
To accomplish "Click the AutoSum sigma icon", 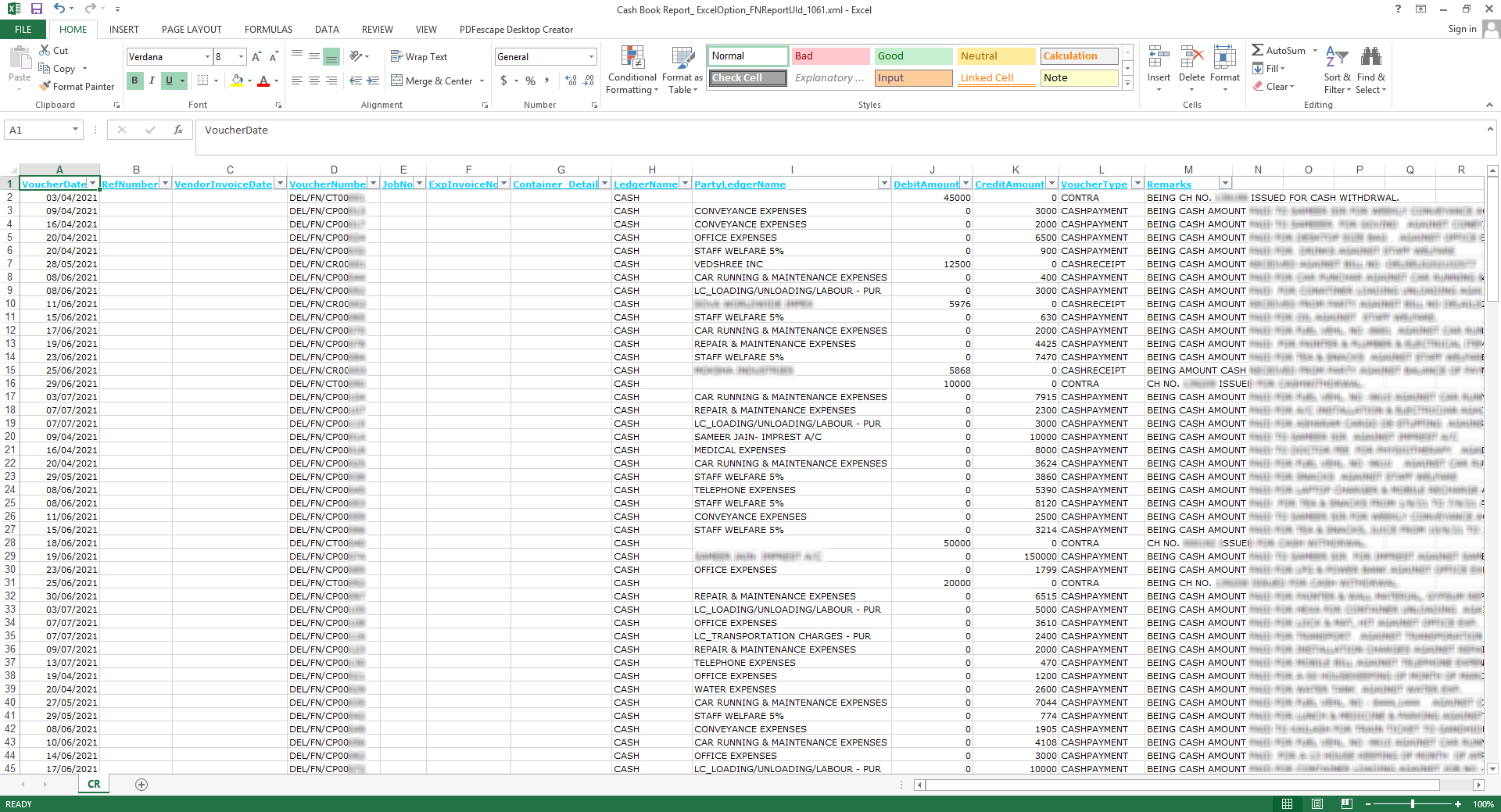I will [x=1258, y=50].
